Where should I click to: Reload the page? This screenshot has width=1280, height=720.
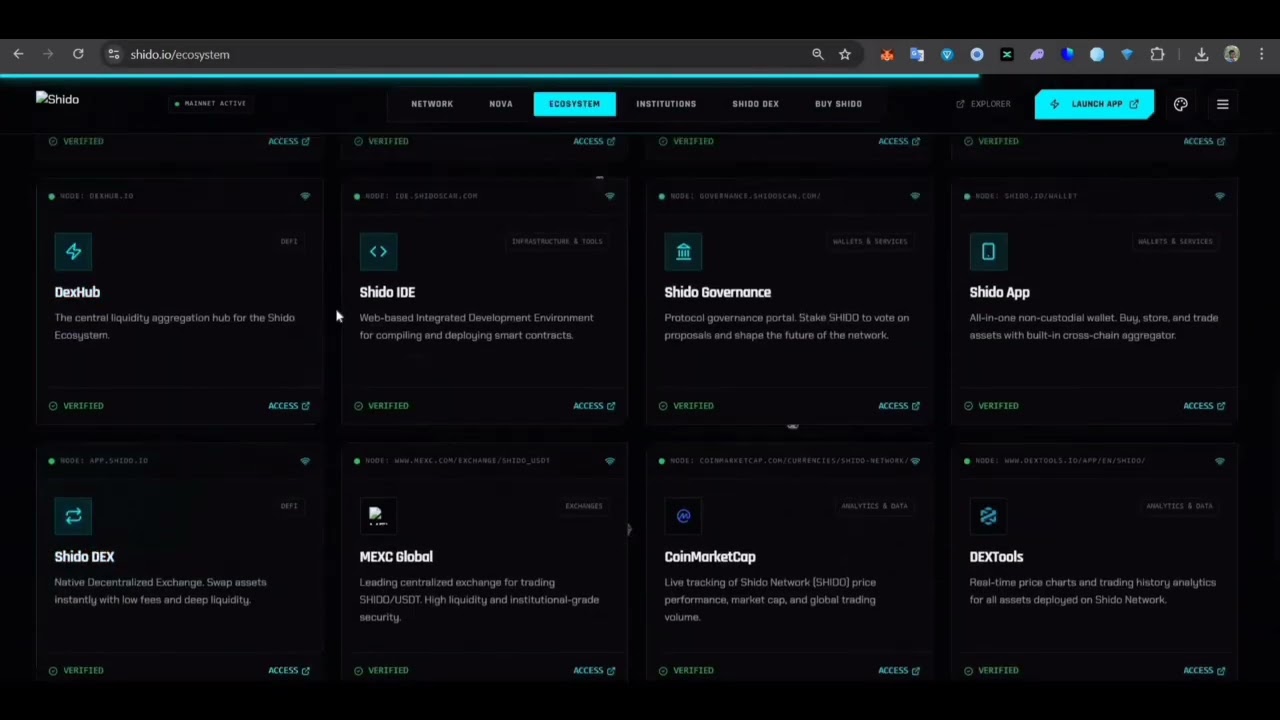(78, 54)
